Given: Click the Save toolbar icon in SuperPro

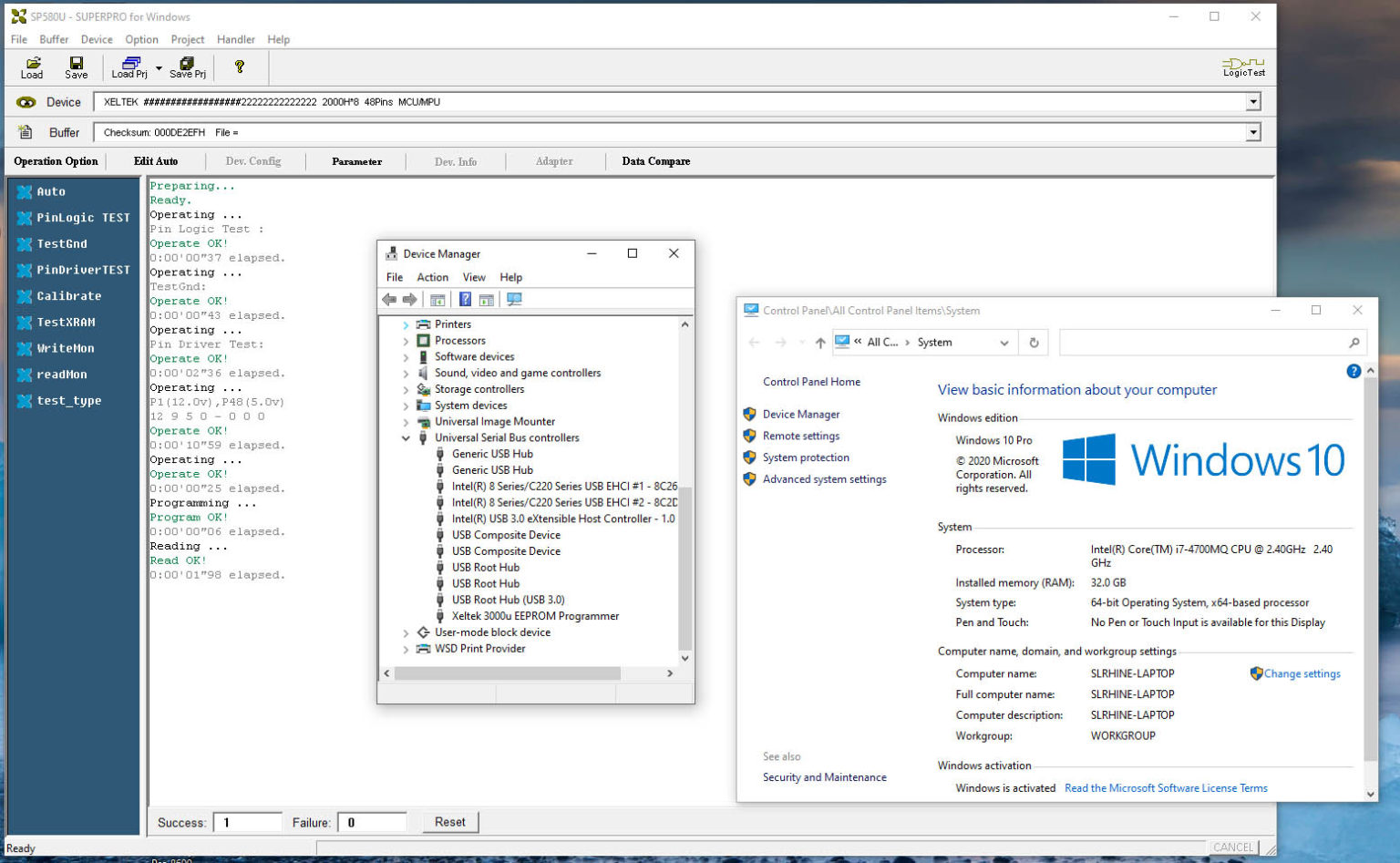Looking at the screenshot, I should [x=77, y=67].
